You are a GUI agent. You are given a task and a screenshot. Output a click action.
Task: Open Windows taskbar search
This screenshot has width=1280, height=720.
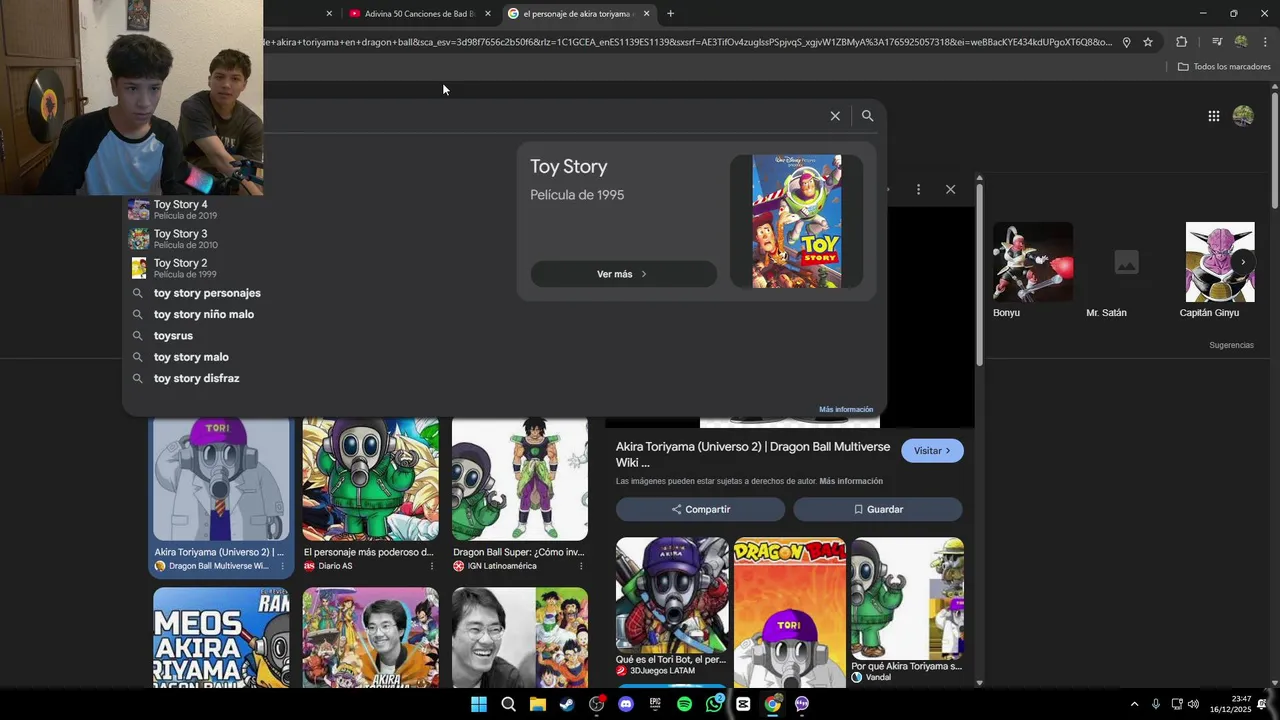coord(508,704)
